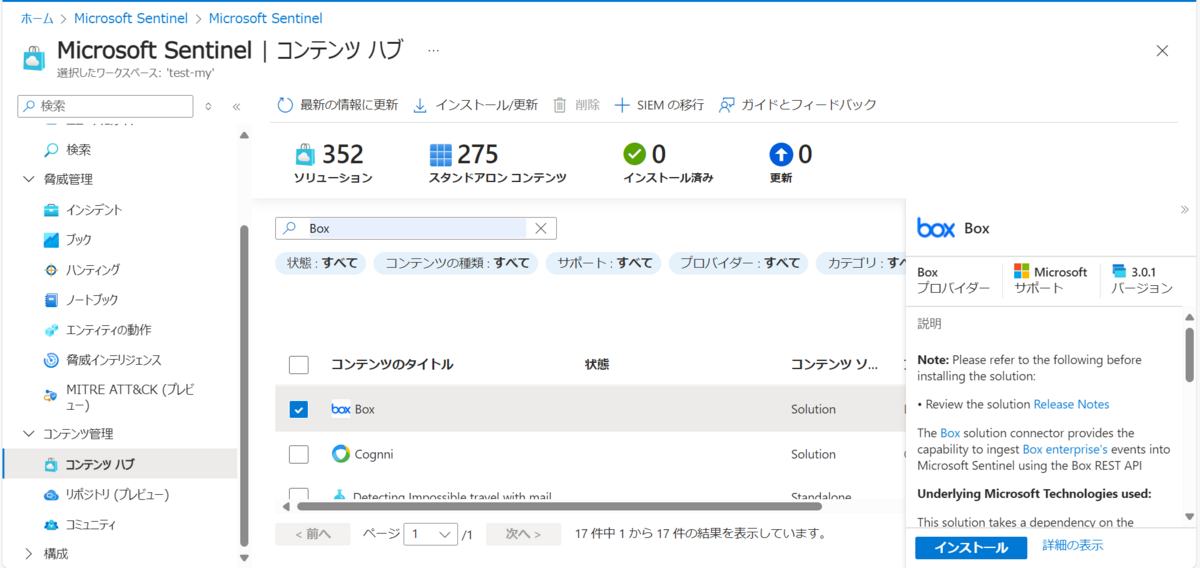Click the blue up-arrow updates icon

click(x=781, y=154)
